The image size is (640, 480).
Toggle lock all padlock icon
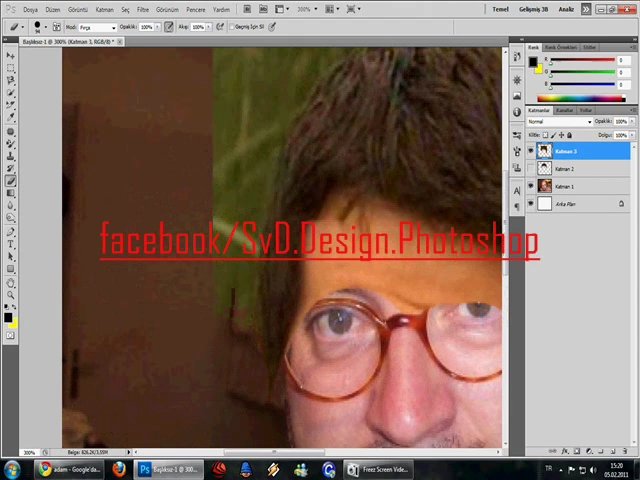[x=569, y=135]
